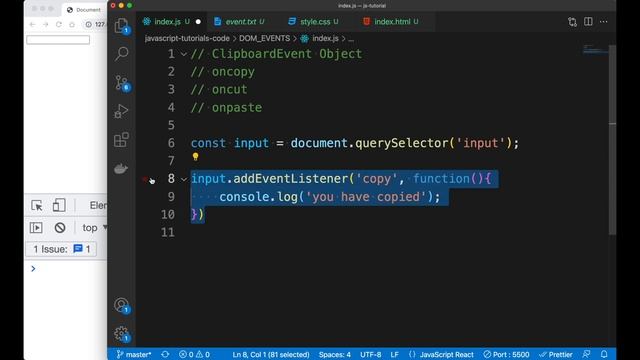Open the Elements tab in DevTools
The image size is (640, 360).
(98, 205)
